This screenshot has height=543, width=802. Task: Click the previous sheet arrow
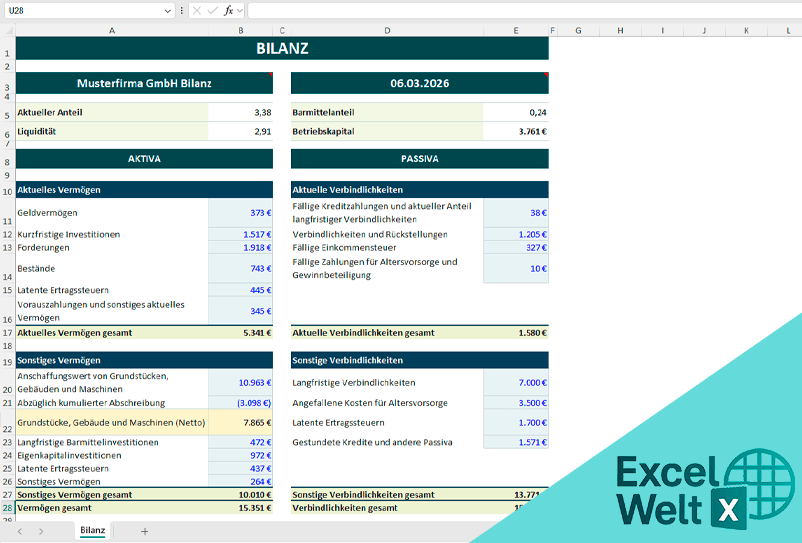(x=22, y=531)
